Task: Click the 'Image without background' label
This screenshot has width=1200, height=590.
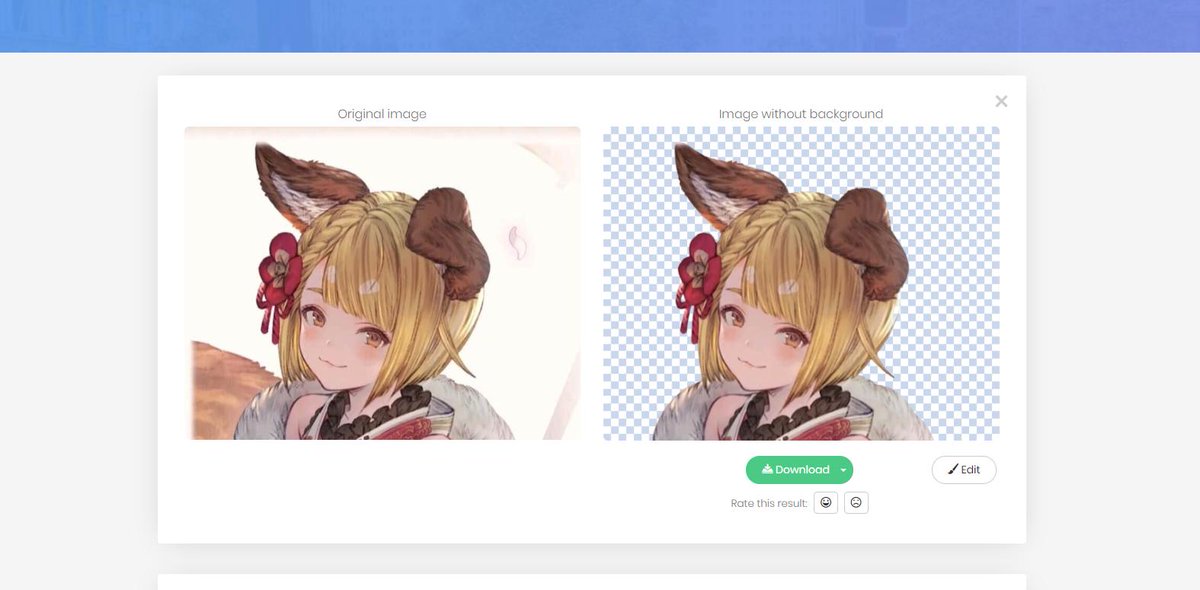Action: pyautogui.click(x=801, y=114)
